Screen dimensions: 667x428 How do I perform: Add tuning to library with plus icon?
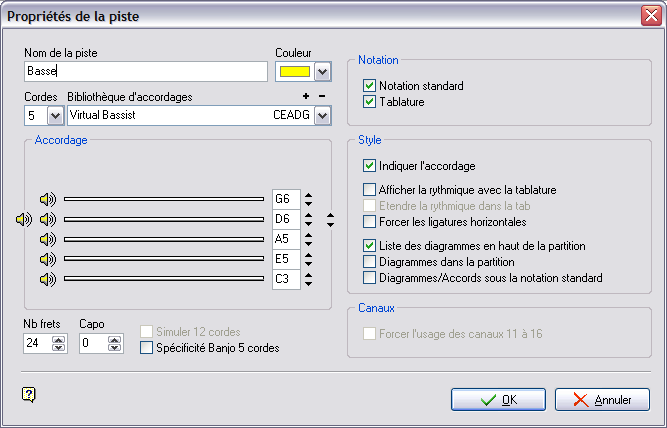[x=306, y=97]
